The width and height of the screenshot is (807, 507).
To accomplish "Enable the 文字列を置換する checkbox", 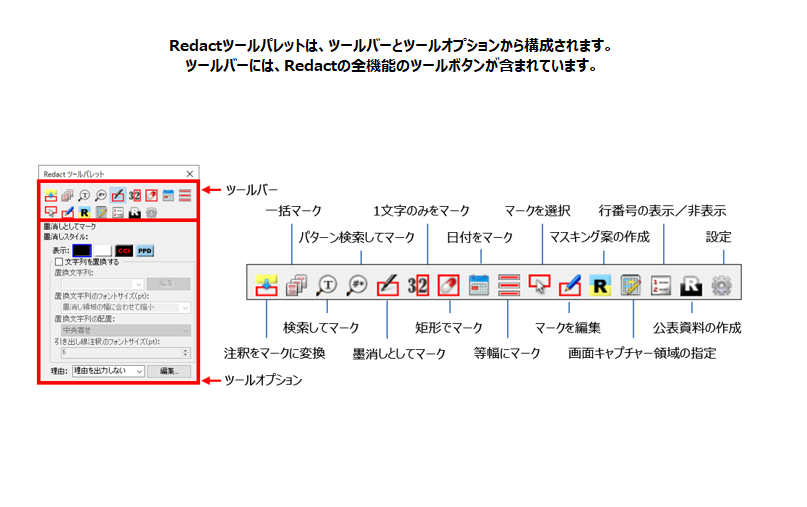I will coord(59,262).
